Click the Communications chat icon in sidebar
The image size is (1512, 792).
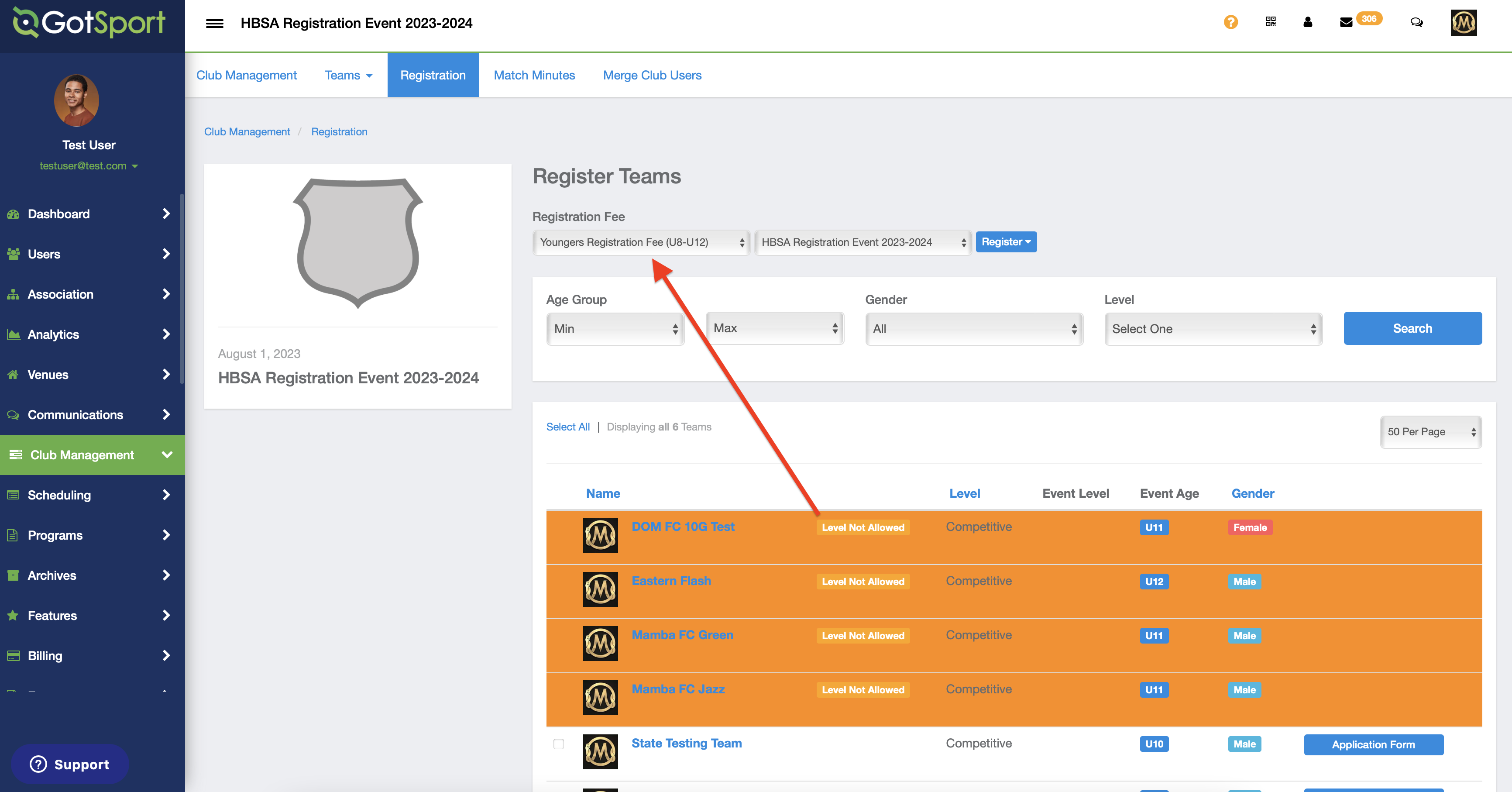tap(13, 414)
